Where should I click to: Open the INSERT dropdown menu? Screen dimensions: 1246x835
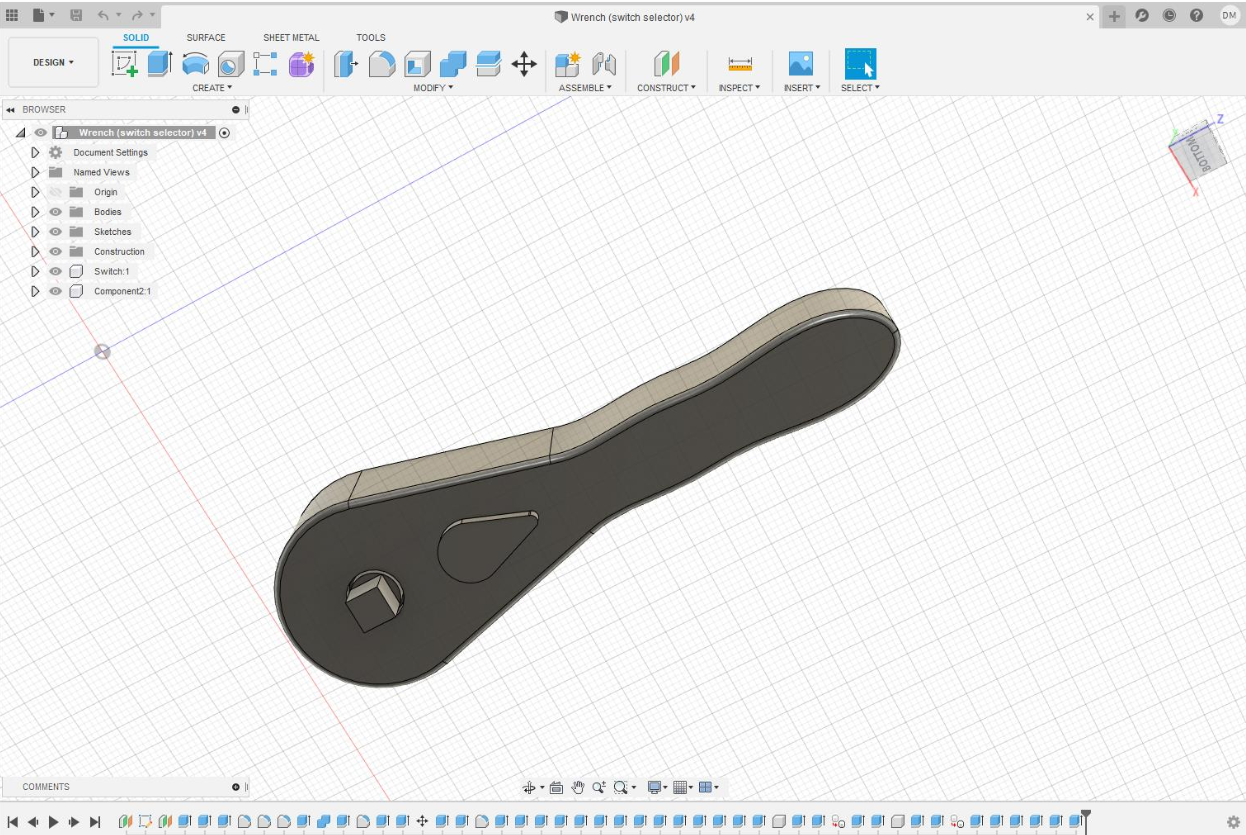pos(801,88)
